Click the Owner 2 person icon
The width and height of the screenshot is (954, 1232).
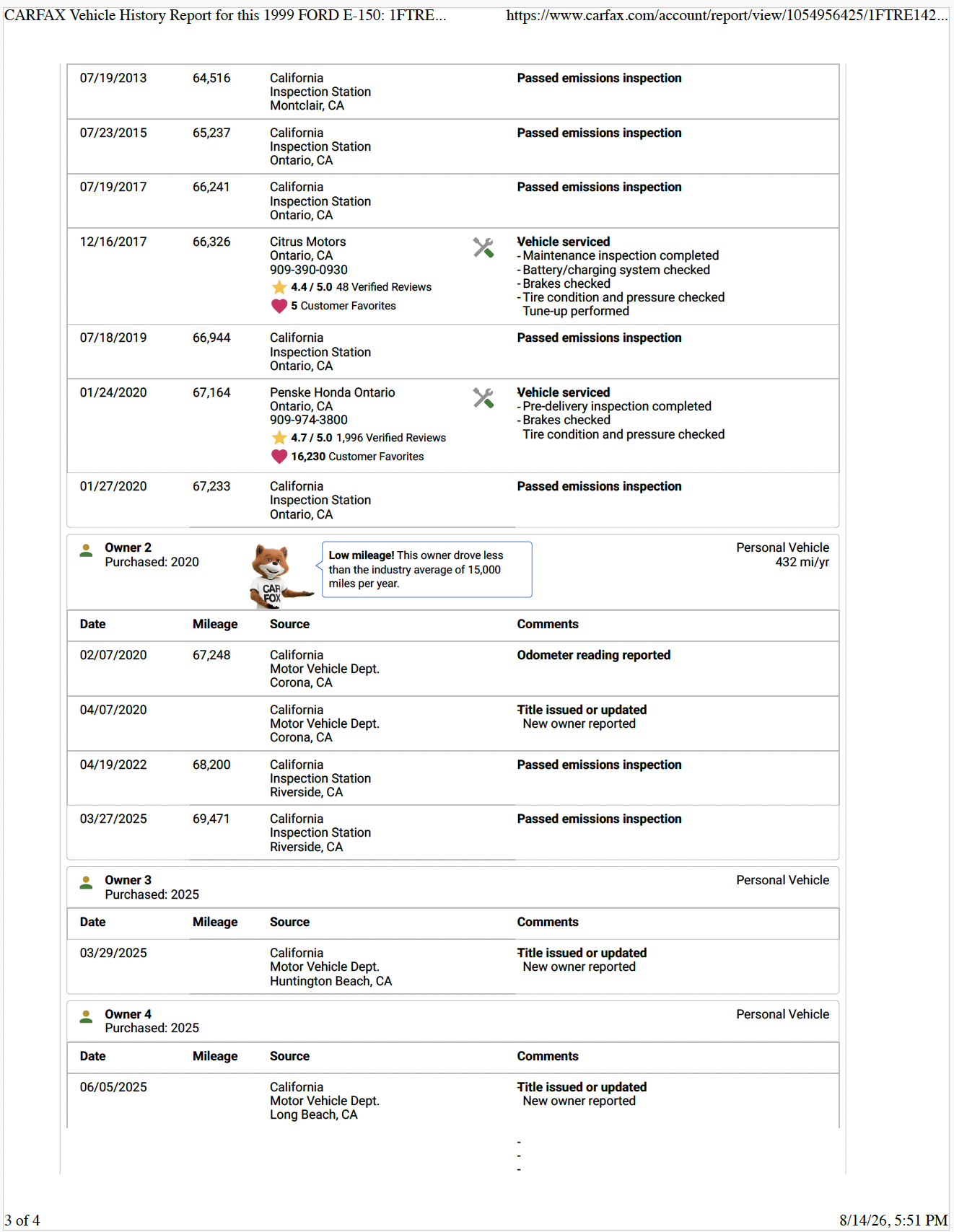tap(87, 550)
